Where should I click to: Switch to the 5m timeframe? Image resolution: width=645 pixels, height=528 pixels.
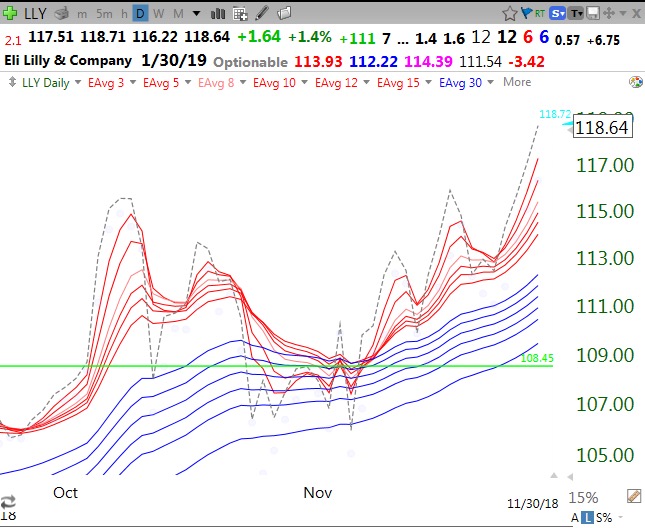[104, 14]
